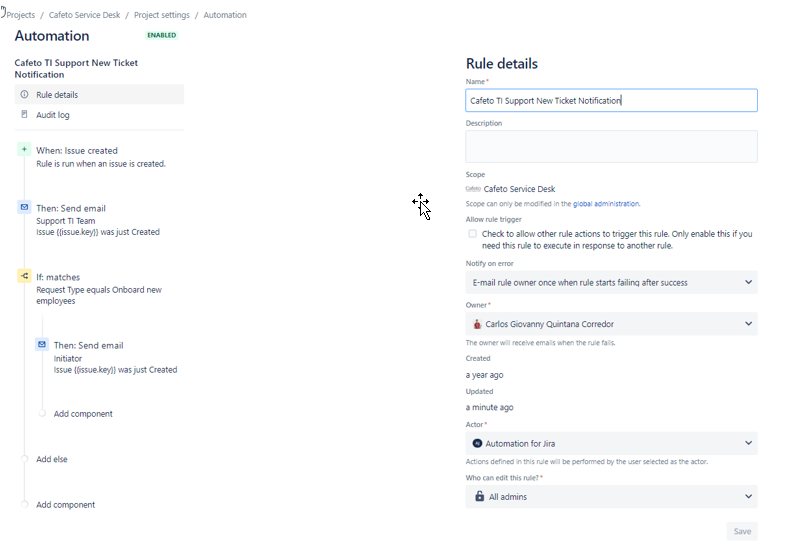Screen dimensions: 807x543
Task: Click the 'a minute ago' updated value
Action: coord(489,407)
